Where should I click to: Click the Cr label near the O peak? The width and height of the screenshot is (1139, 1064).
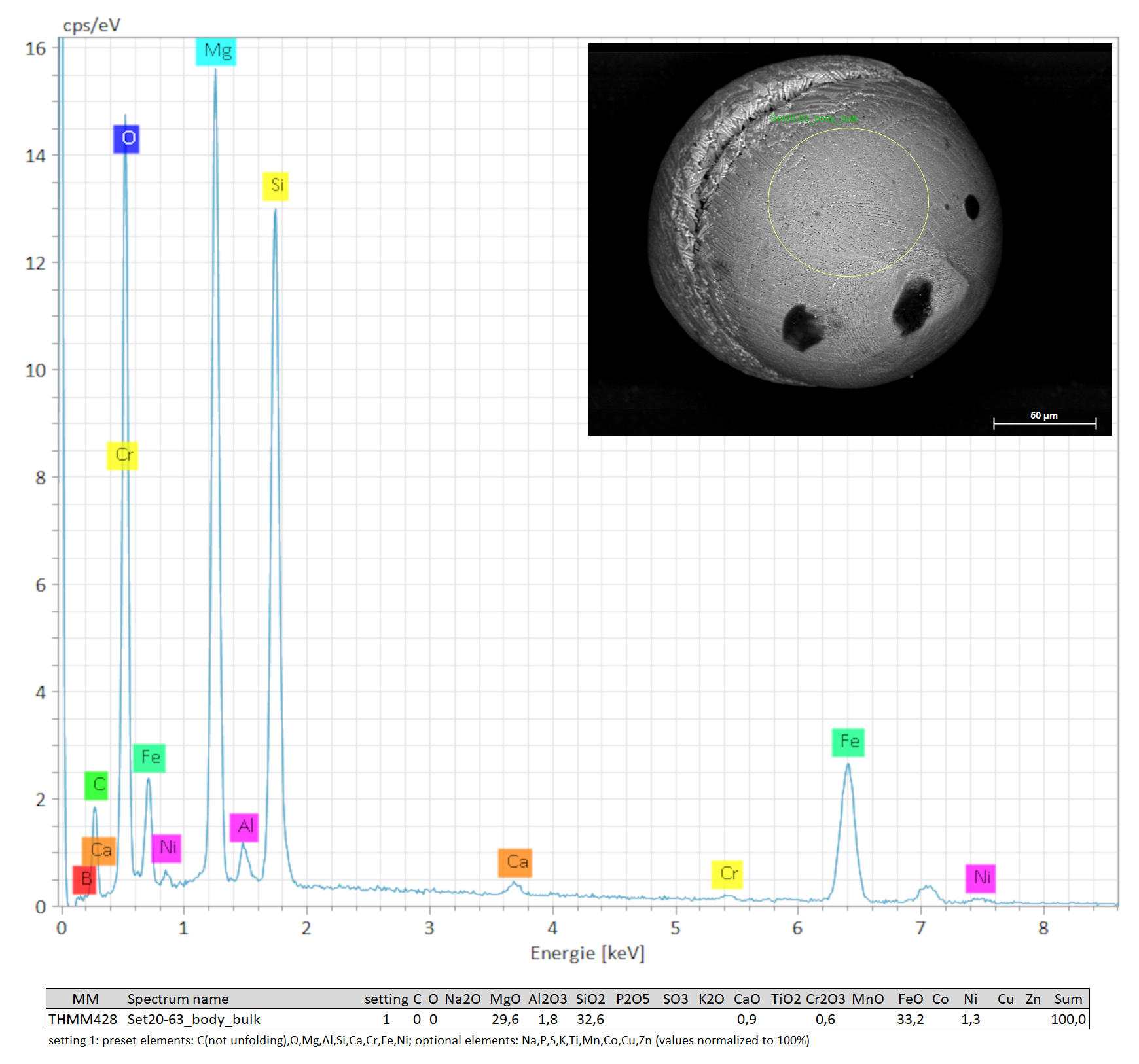(x=122, y=455)
